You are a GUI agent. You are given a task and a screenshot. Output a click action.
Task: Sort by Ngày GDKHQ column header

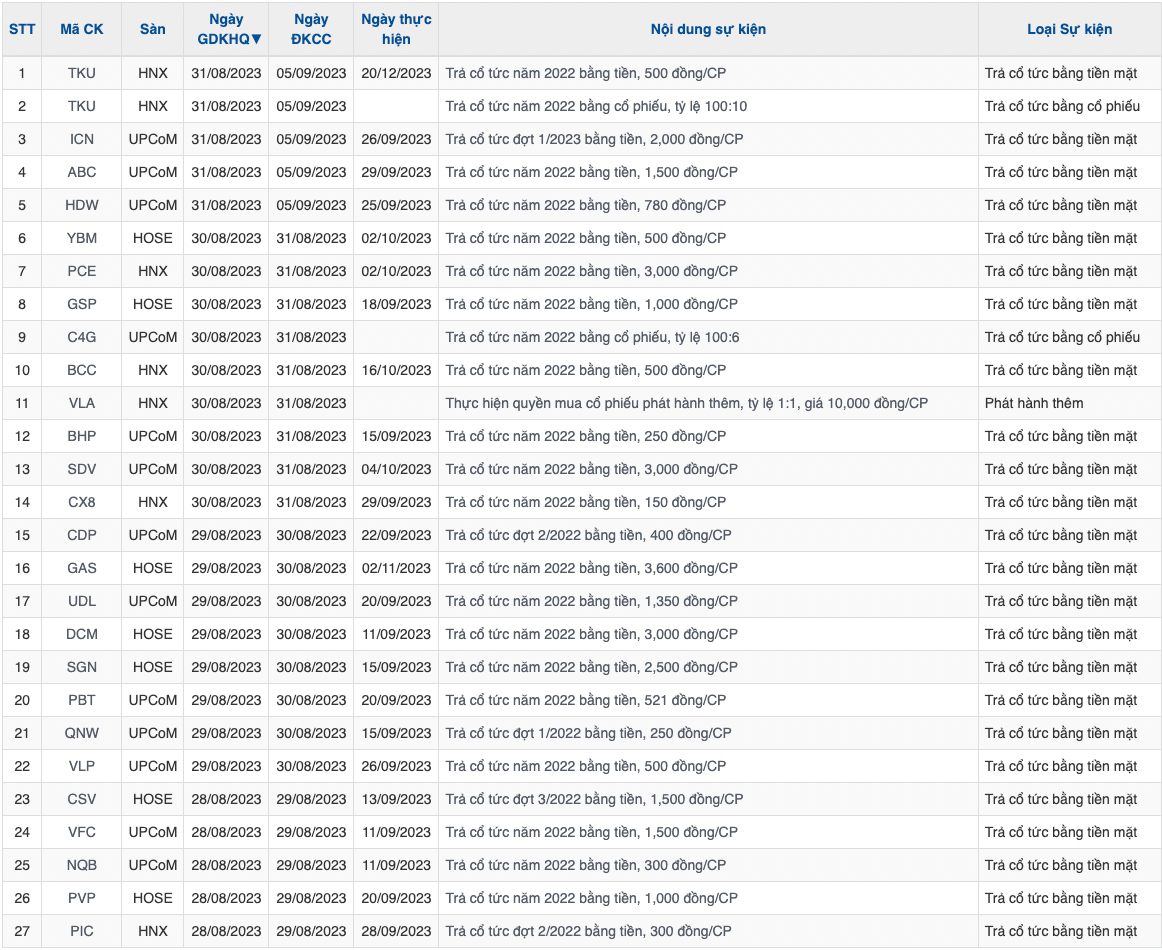(226, 29)
